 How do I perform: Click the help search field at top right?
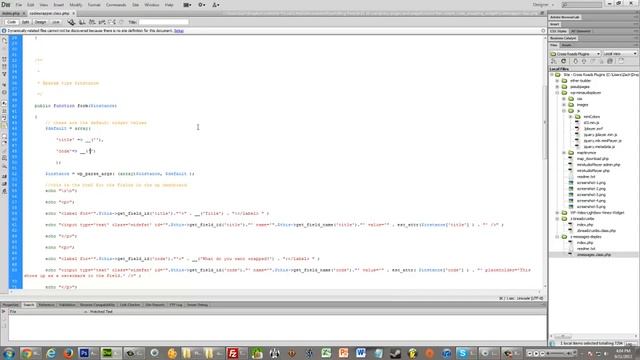tap(582, 5)
